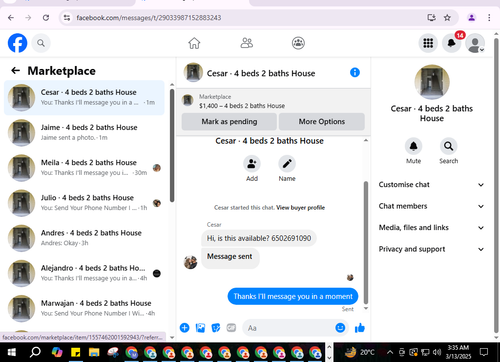Show hidden system tray icons chevron
The height and width of the screenshot is (362, 500).
tap(390, 352)
